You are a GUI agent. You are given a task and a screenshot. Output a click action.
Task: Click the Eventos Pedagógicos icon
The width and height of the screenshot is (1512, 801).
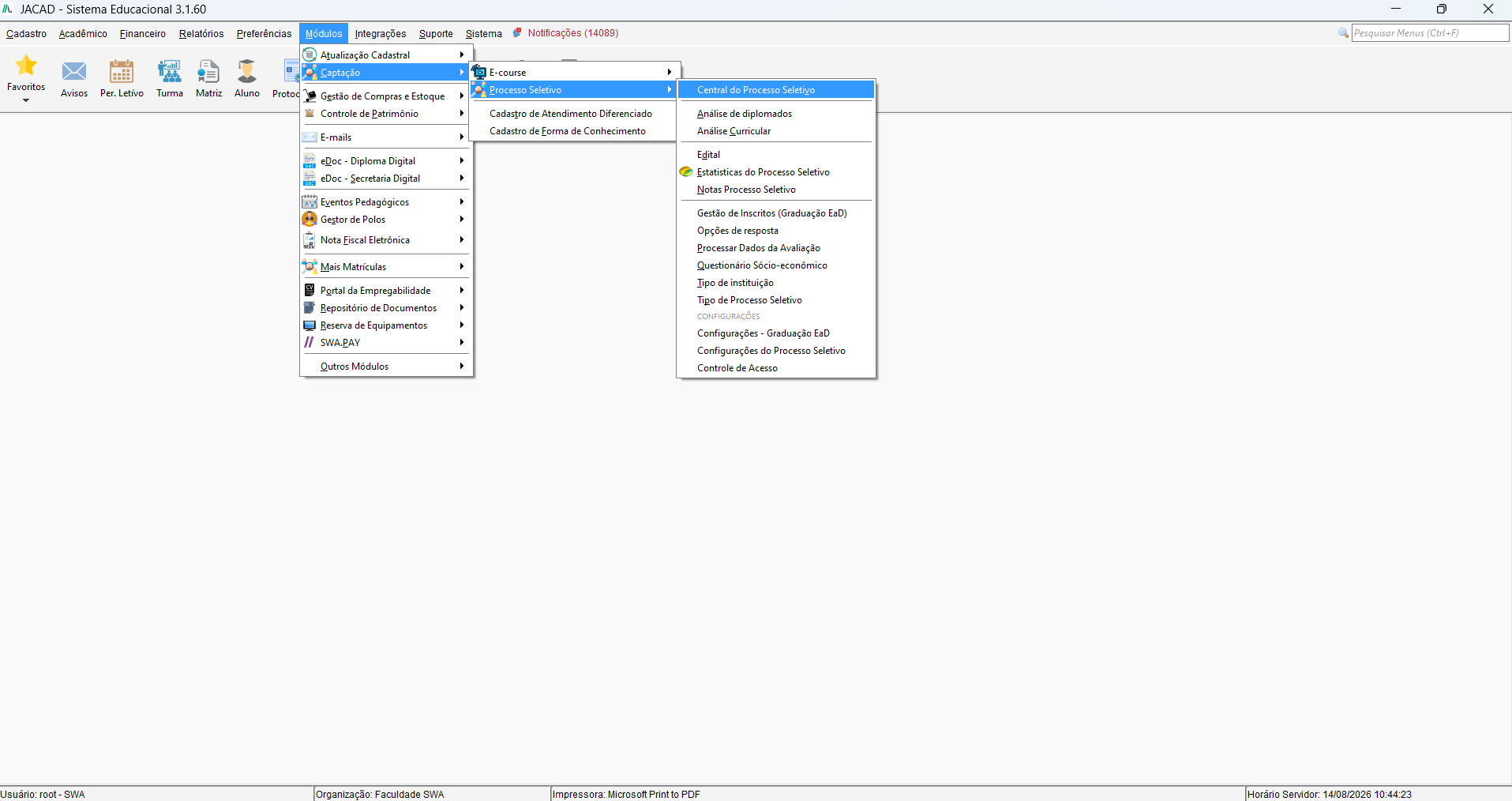310,202
